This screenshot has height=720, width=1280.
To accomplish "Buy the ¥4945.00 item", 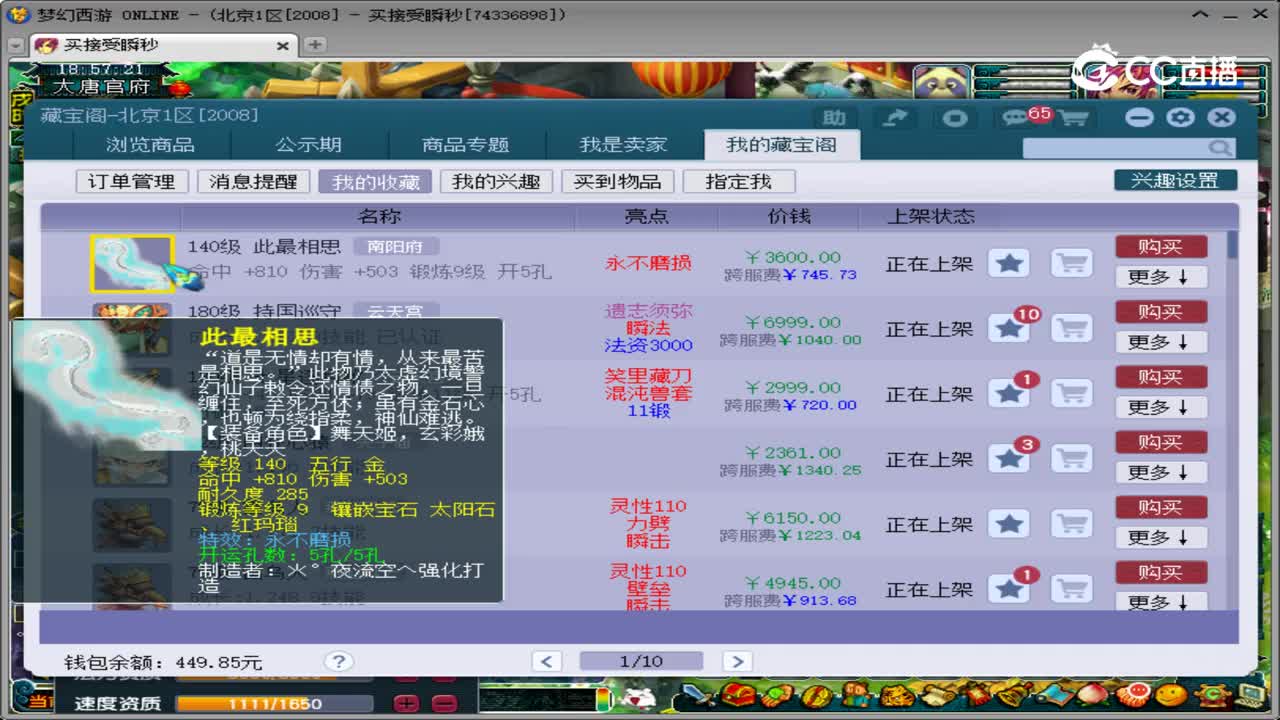I will [1161, 572].
